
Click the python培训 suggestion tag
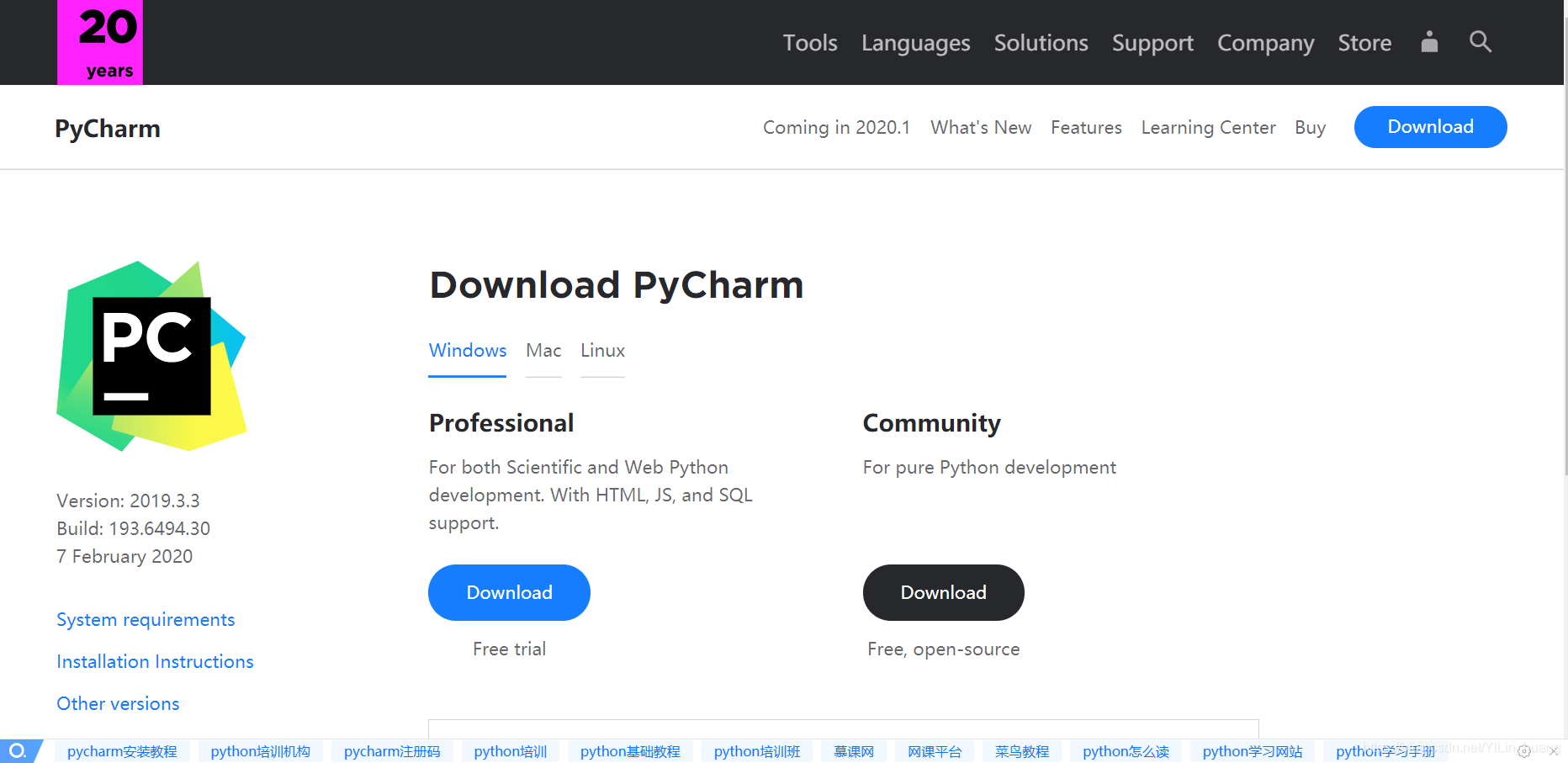tap(510, 751)
